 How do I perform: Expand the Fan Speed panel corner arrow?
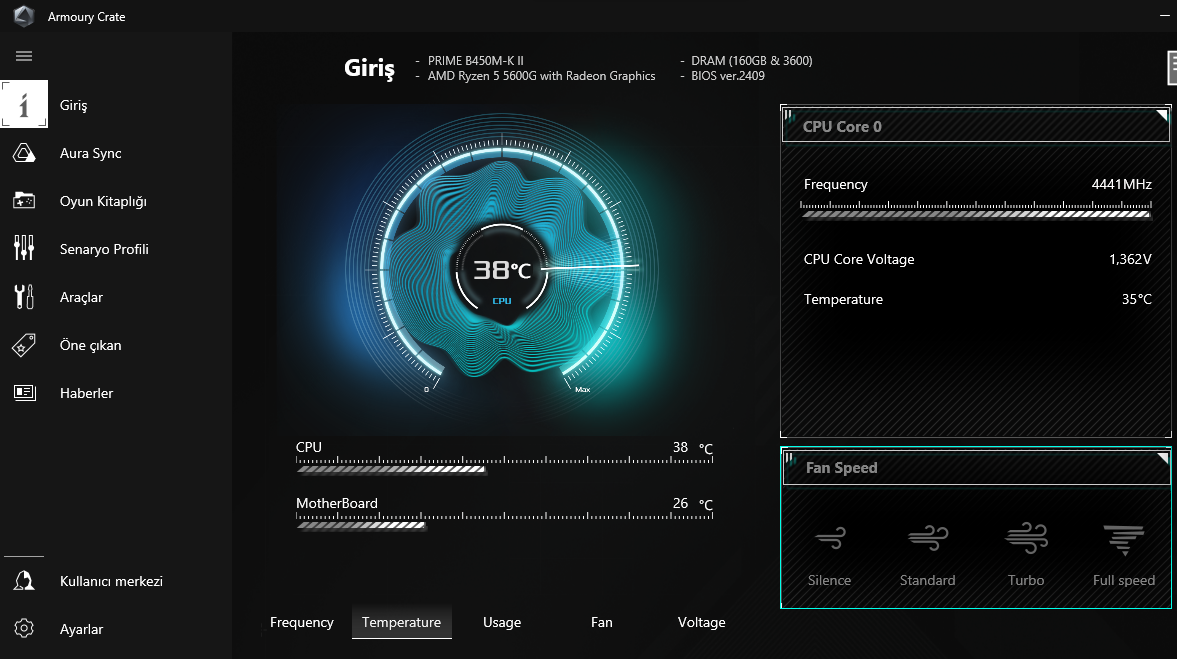coord(1163,457)
